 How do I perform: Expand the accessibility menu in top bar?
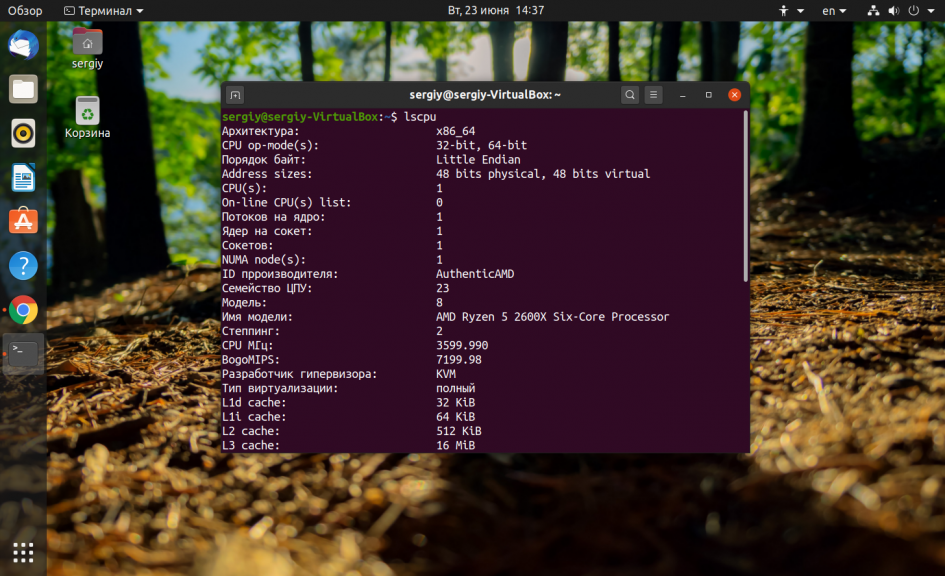pyautogui.click(x=791, y=11)
